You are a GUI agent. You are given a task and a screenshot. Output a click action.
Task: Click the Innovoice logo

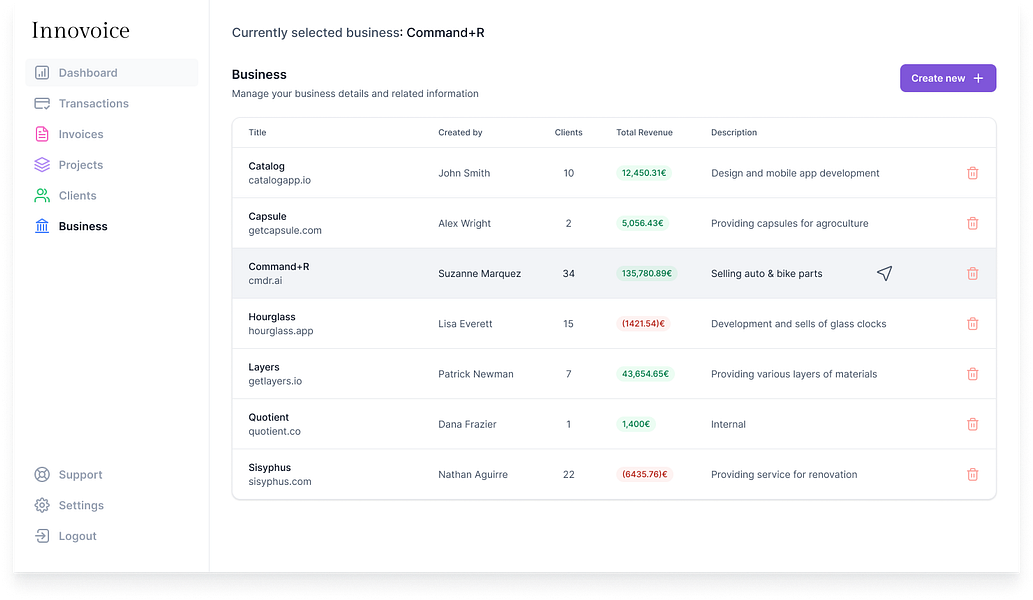pyautogui.click(x=81, y=31)
